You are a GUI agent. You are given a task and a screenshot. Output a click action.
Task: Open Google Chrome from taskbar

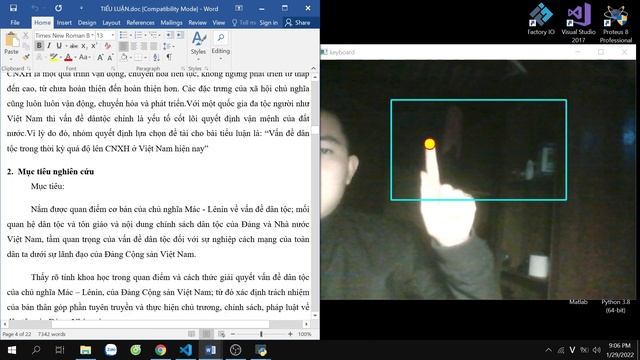160,350
